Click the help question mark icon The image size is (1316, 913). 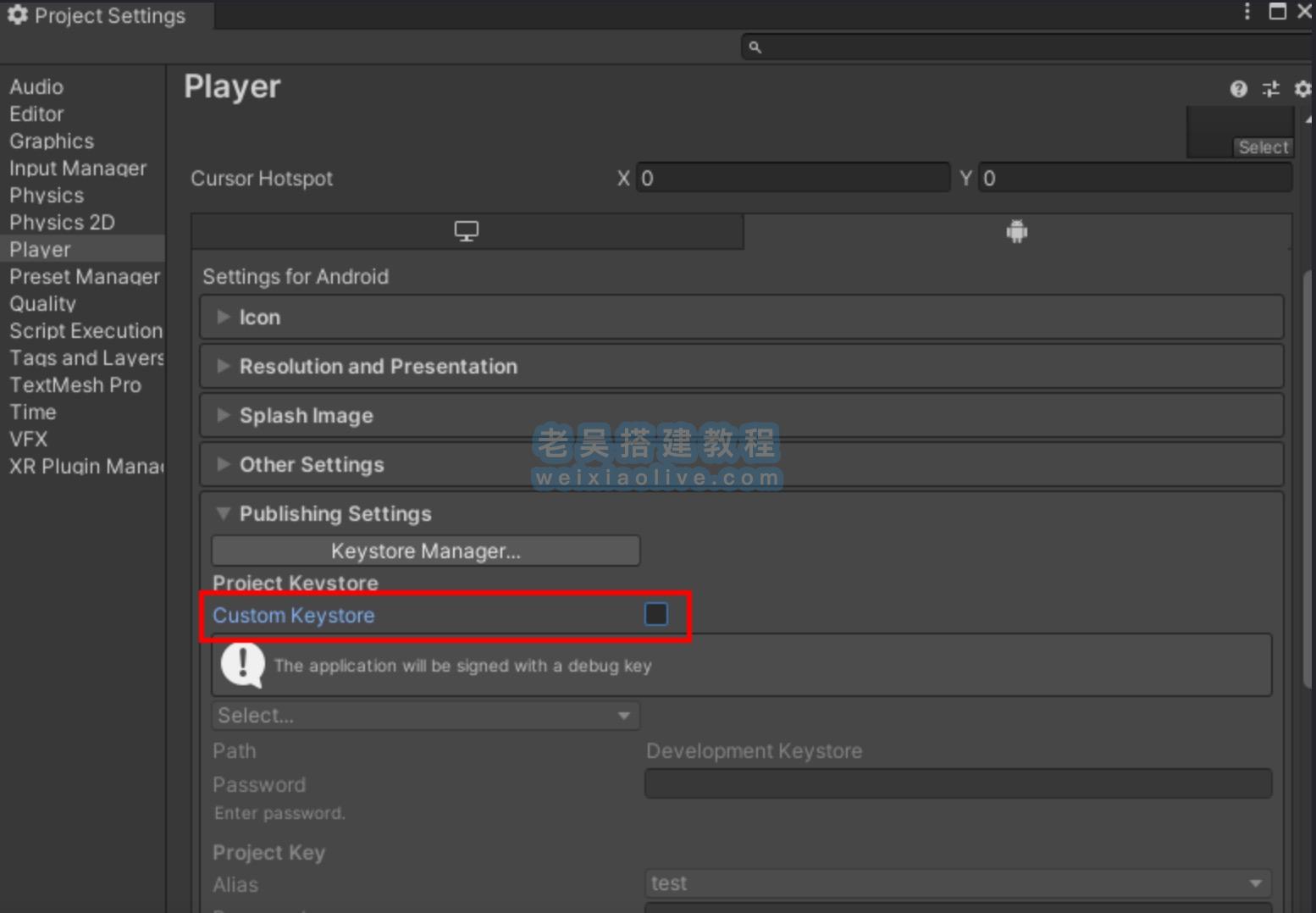pyautogui.click(x=1238, y=89)
